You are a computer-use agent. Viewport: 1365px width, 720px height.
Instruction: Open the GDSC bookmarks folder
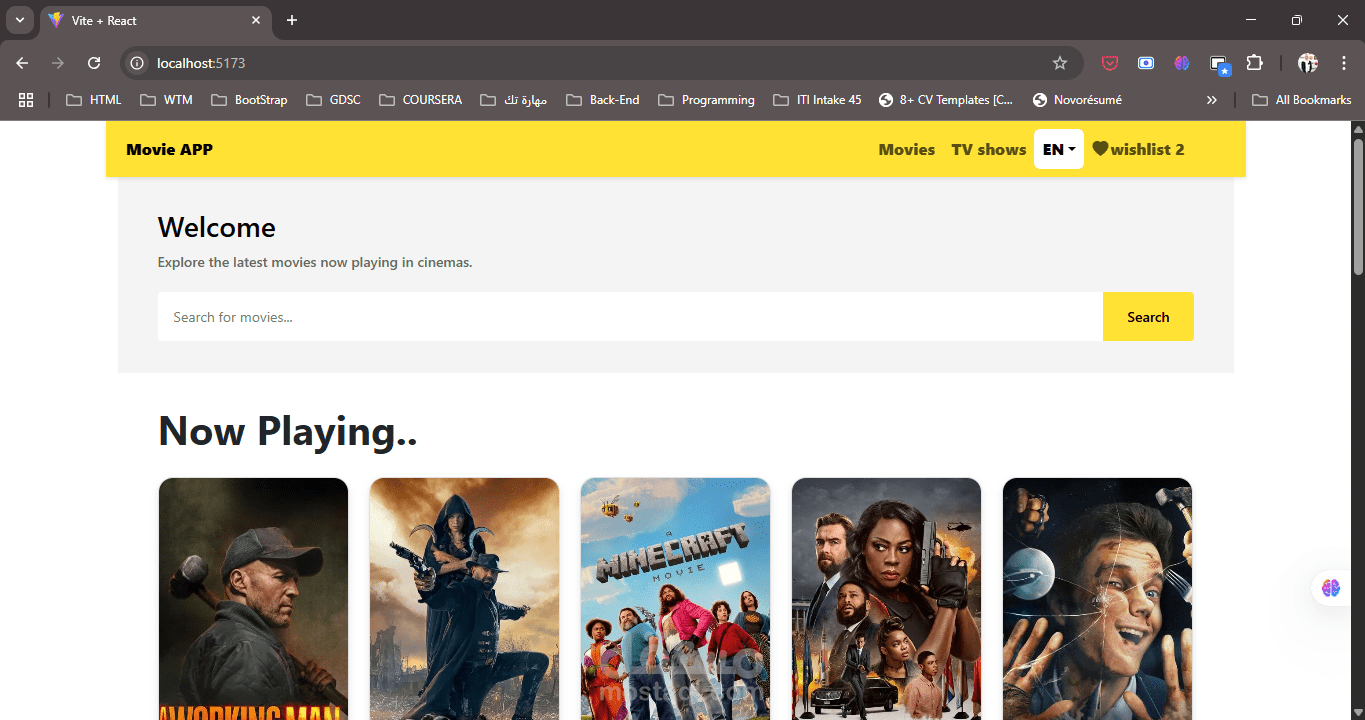click(x=333, y=100)
